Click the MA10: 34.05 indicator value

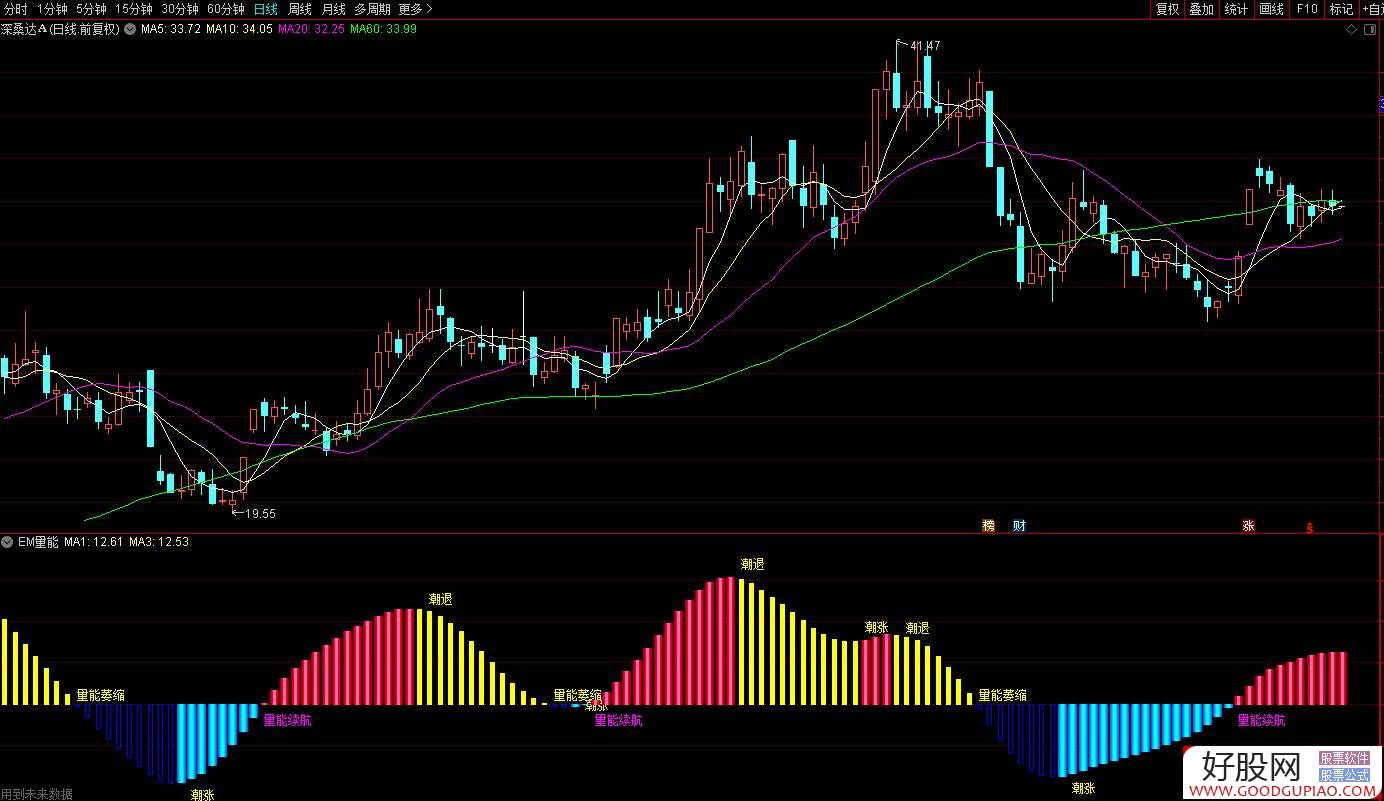point(239,29)
